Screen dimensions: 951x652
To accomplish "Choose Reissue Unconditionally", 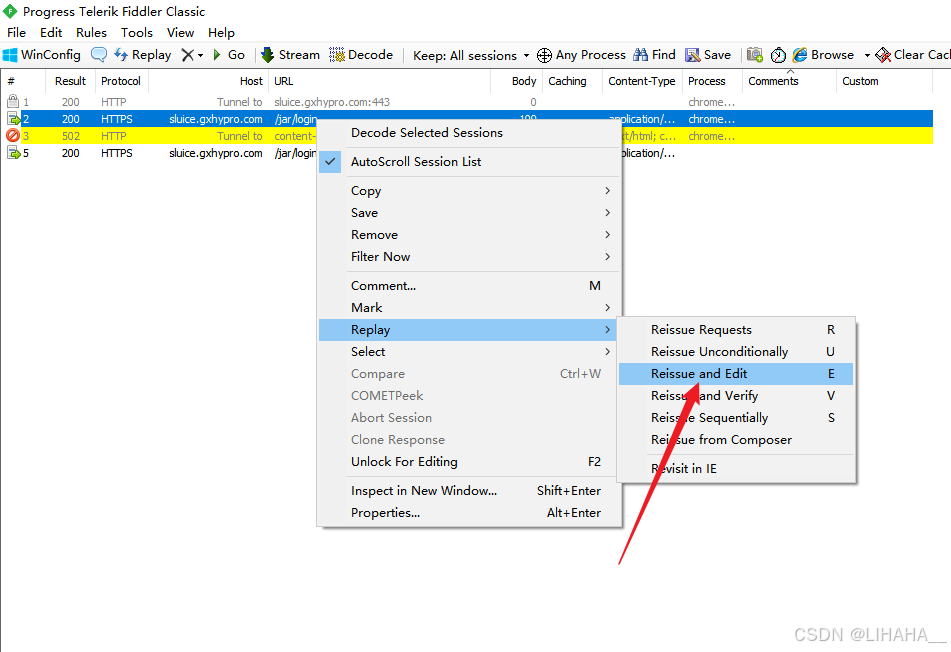I will (x=736, y=352).
